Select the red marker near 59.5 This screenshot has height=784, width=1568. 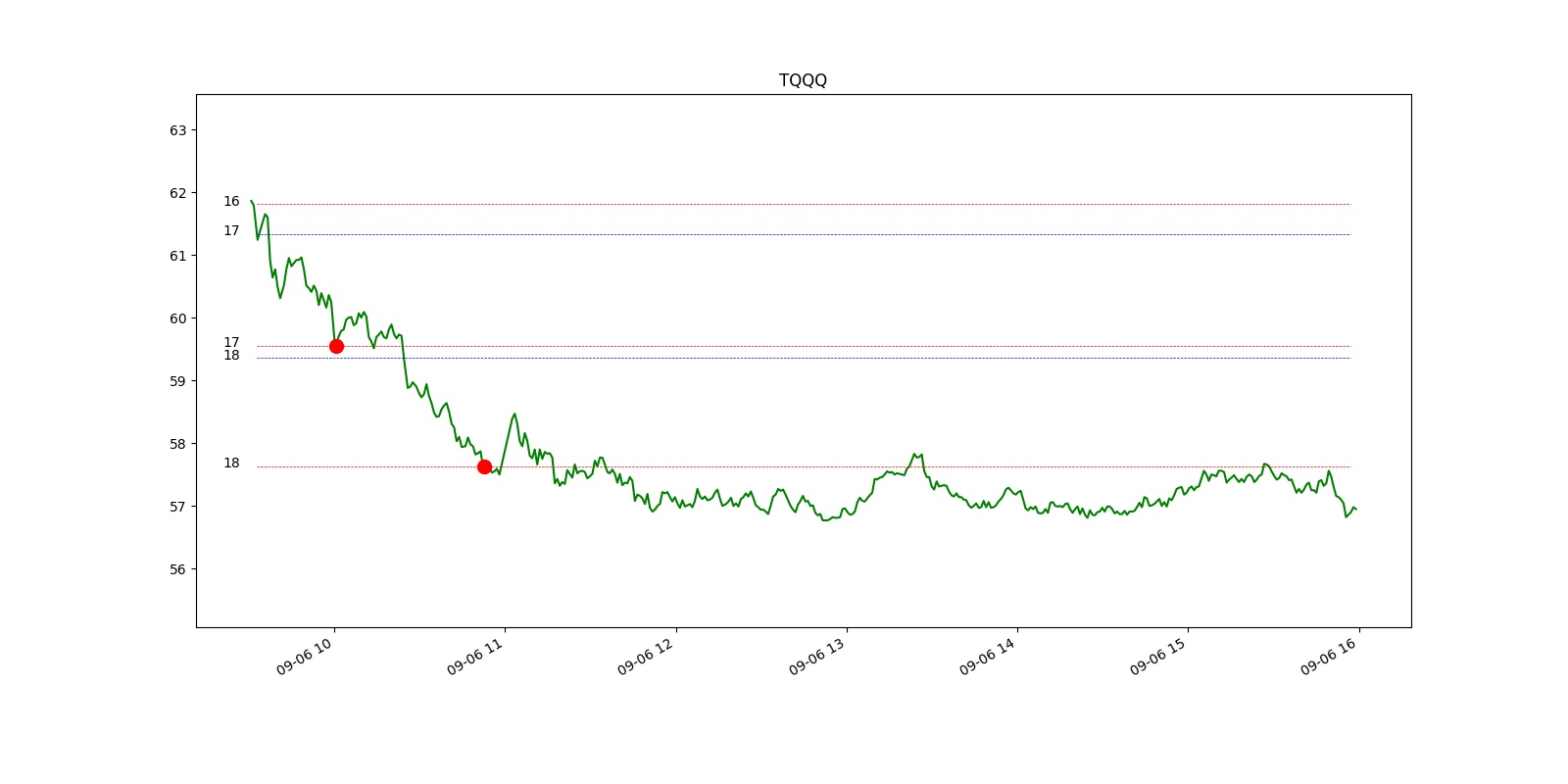pos(336,346)
